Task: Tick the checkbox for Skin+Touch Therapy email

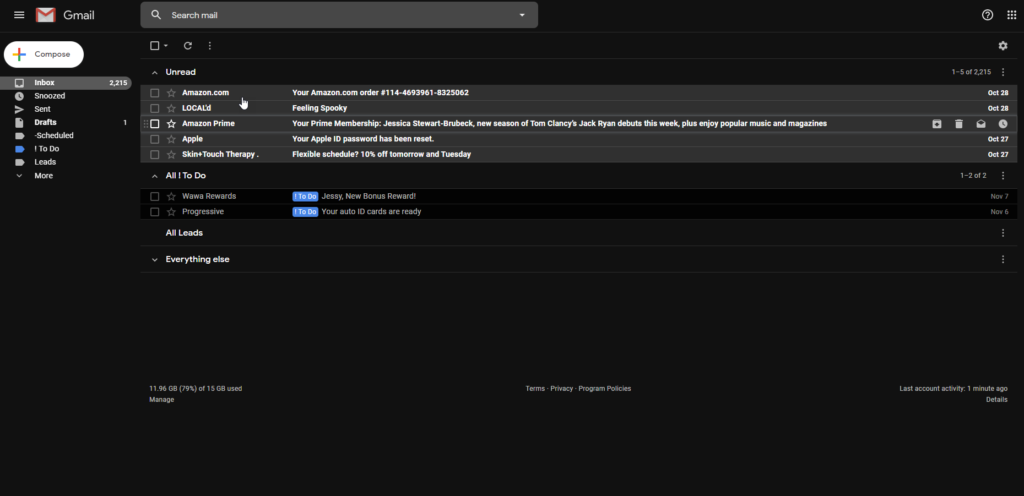Action: click(x=155, y=155)
